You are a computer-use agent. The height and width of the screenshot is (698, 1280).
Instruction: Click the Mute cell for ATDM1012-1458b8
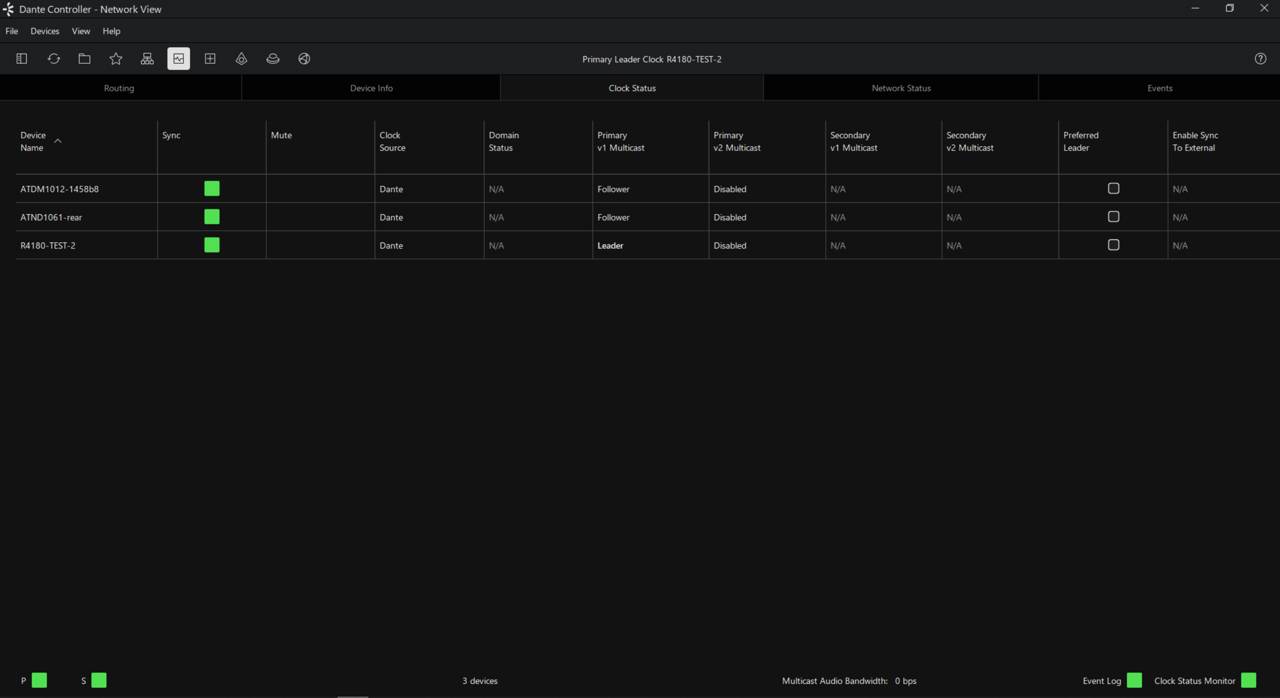(320, 189)
